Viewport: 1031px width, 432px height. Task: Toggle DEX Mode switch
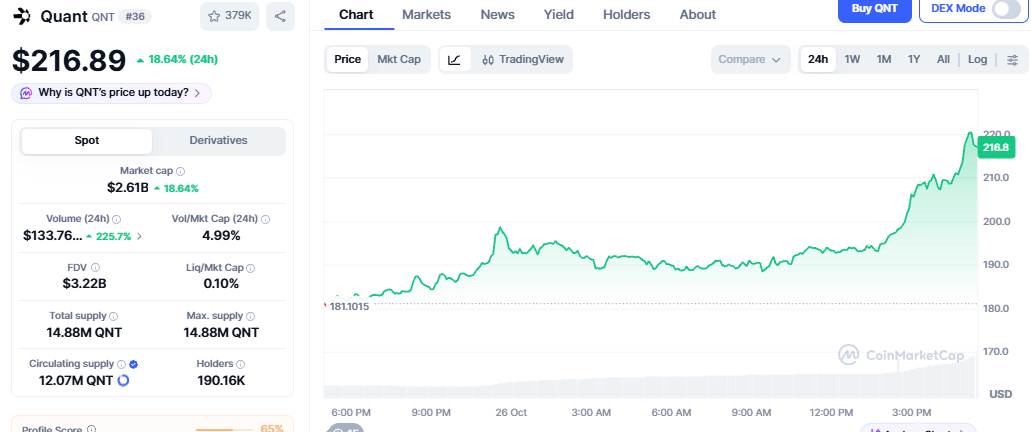point(1005,9)
